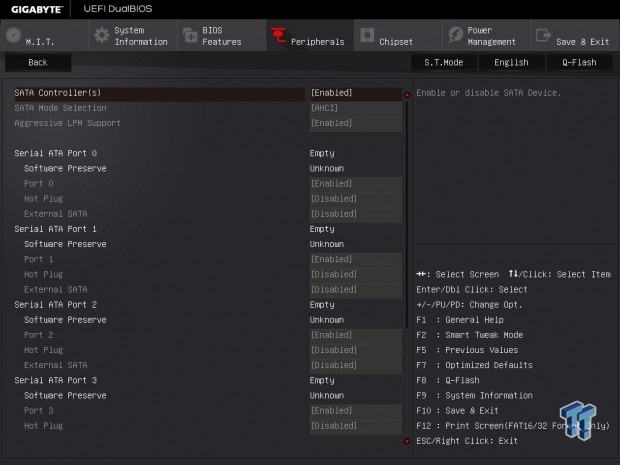The width and height of the screenshot is (620, 465).
Task: Select Serial ATA Port 1 row
Action: coord(56,229)
